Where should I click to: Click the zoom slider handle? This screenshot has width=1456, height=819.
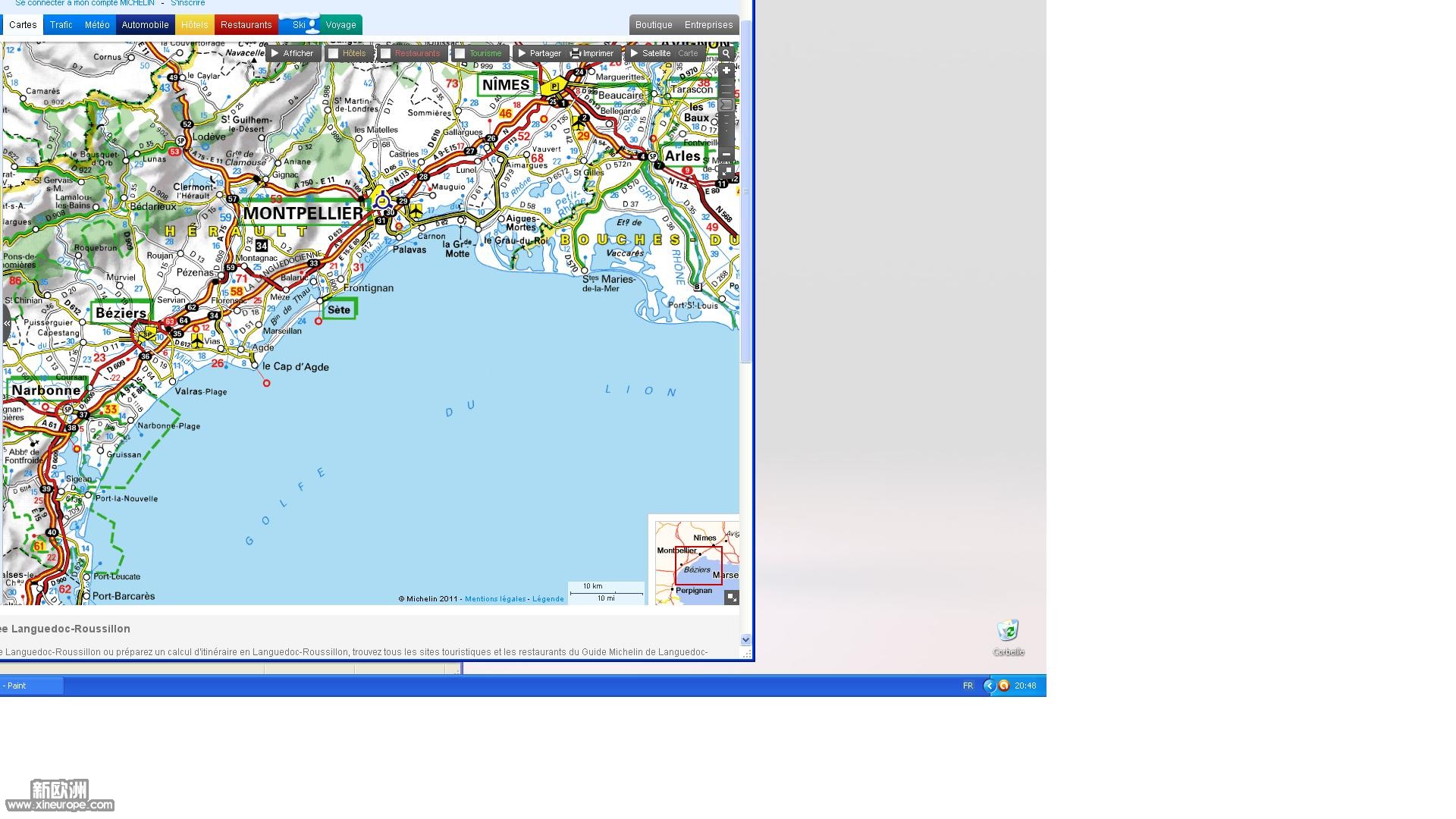click(x=726, y=105)
